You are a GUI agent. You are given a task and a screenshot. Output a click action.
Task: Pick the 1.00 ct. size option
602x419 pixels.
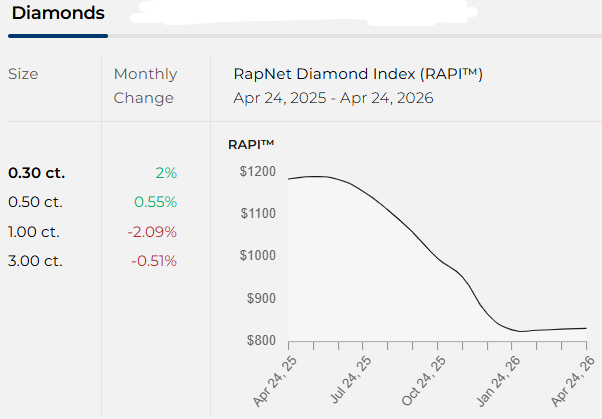tap(35, 232)
